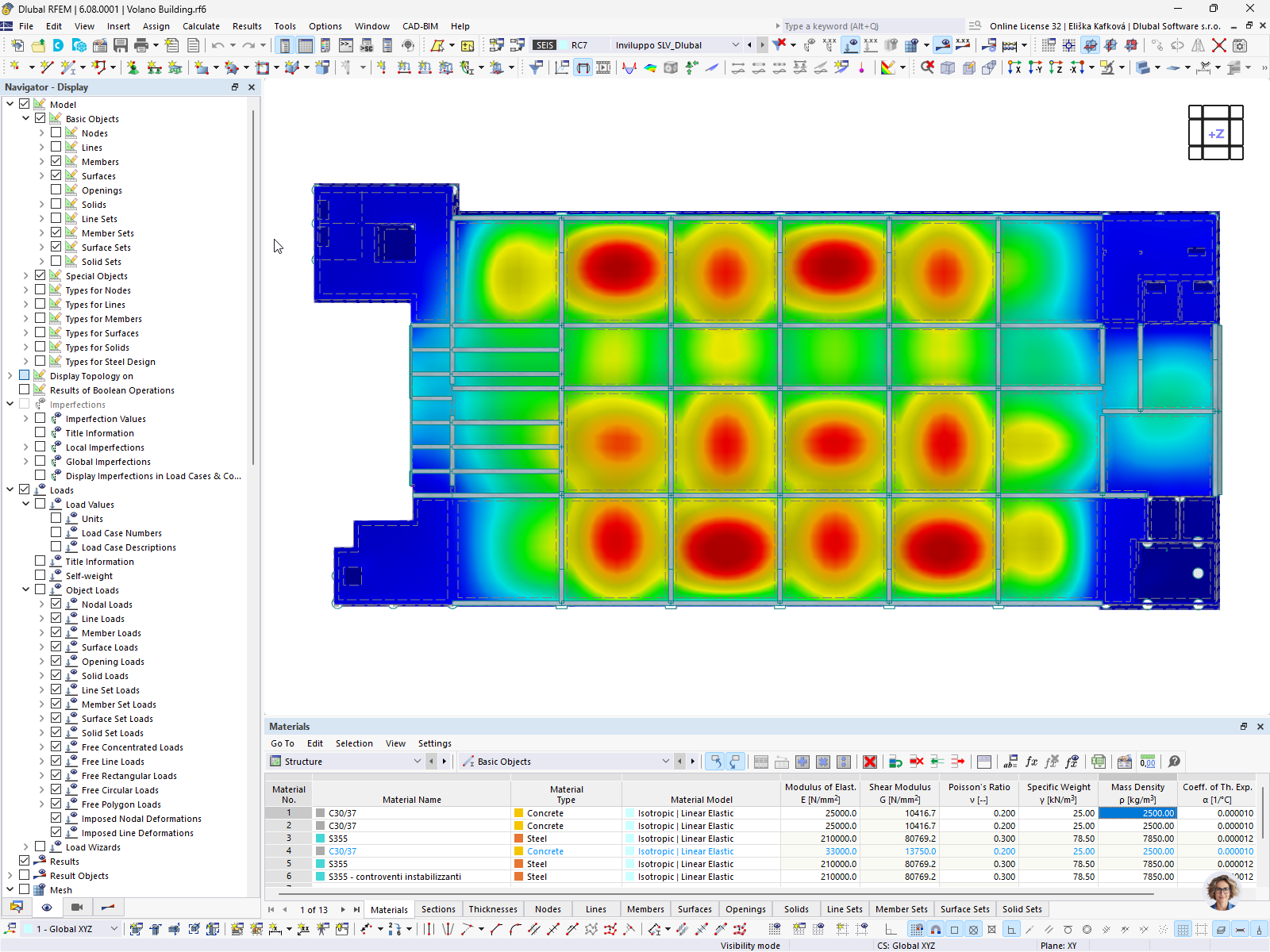1270x952 pixels.
Task: Expand the Special Objects tree node
Action: 25,275
